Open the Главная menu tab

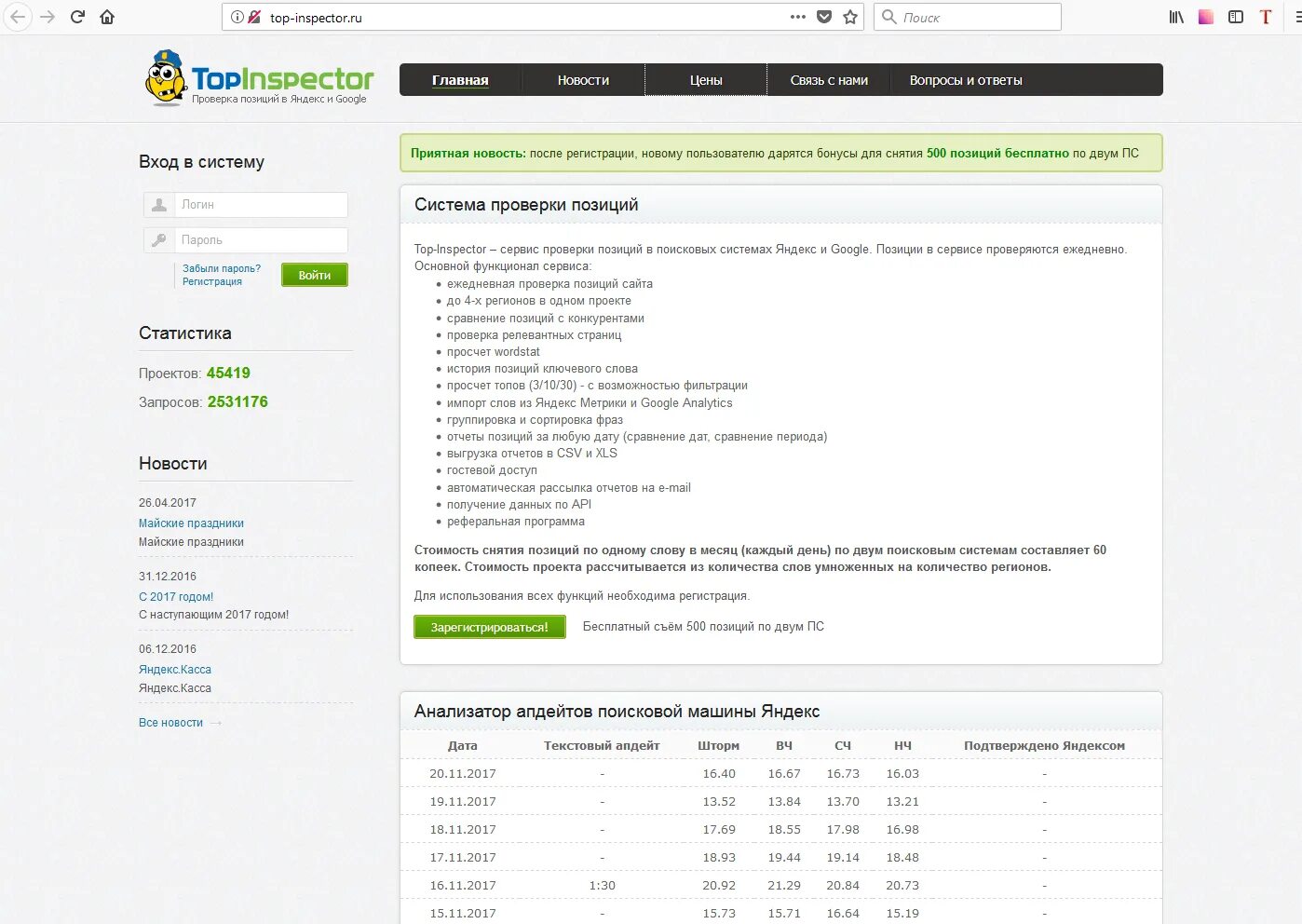[460, 80]
